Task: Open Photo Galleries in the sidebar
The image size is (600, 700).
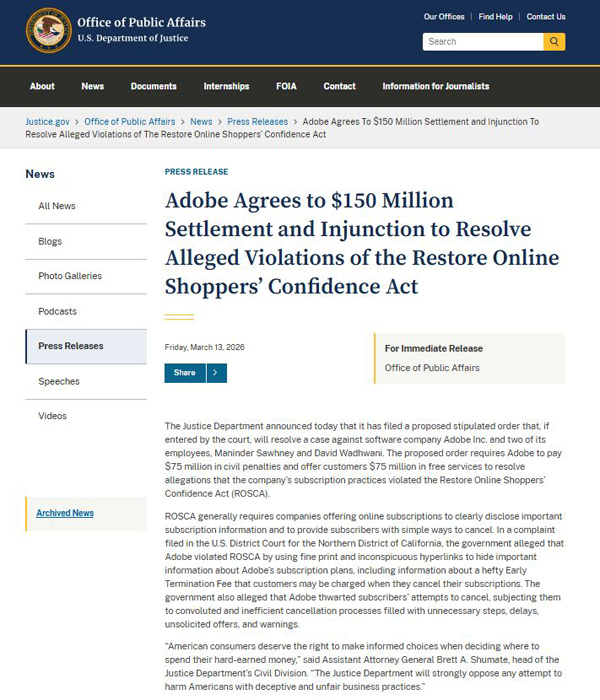Action: (70, 276)
